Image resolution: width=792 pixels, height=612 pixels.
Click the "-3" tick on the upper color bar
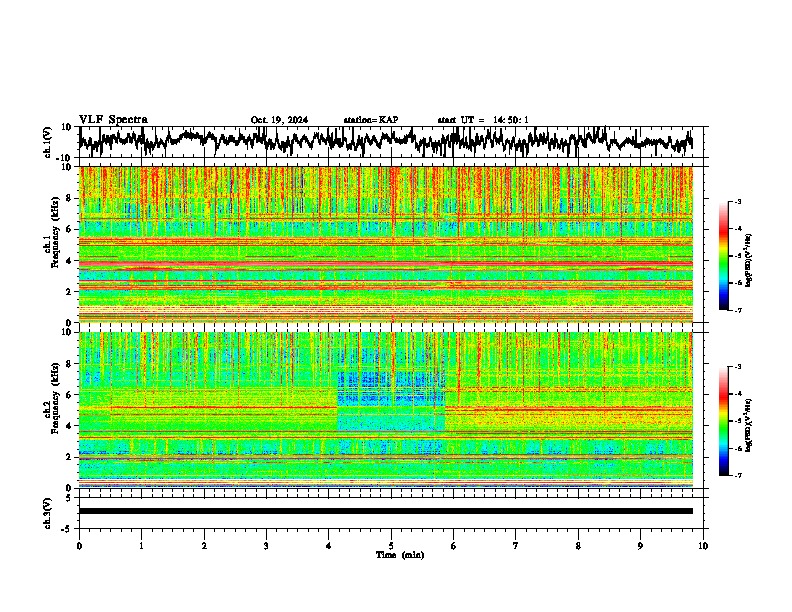(x=737, y=202)
